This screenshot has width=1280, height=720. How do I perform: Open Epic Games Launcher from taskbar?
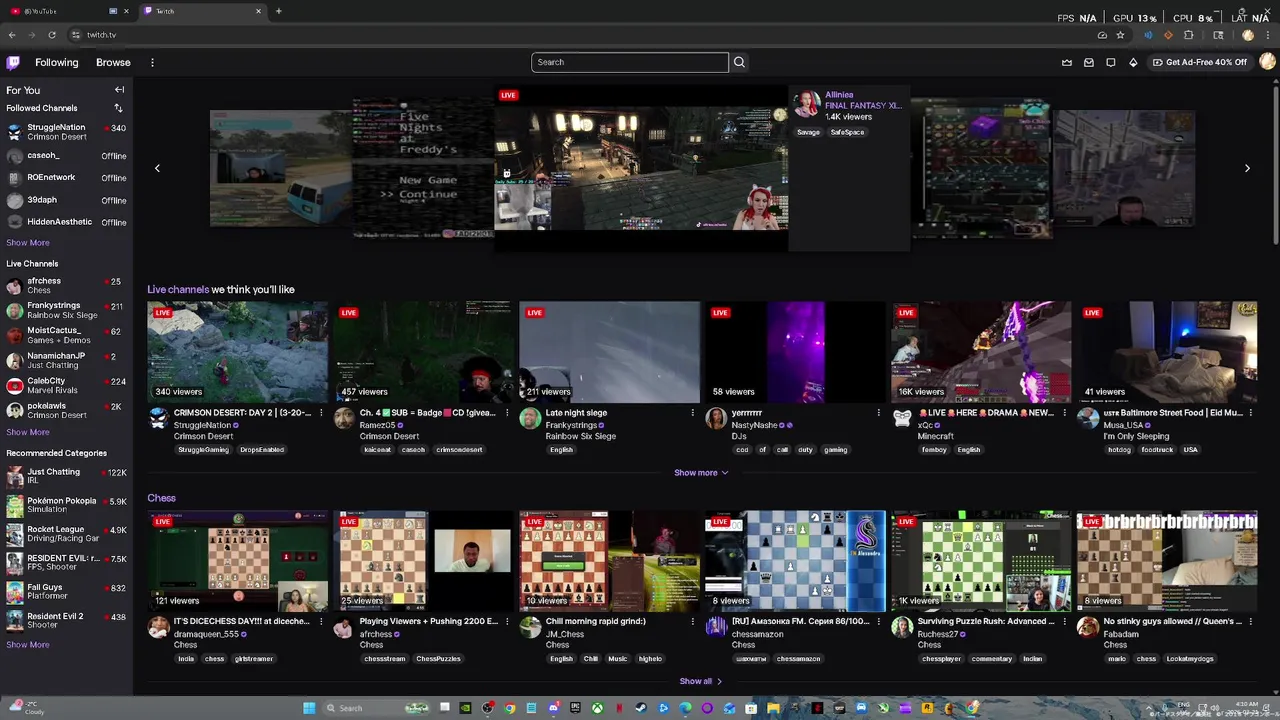coord(575,708)
